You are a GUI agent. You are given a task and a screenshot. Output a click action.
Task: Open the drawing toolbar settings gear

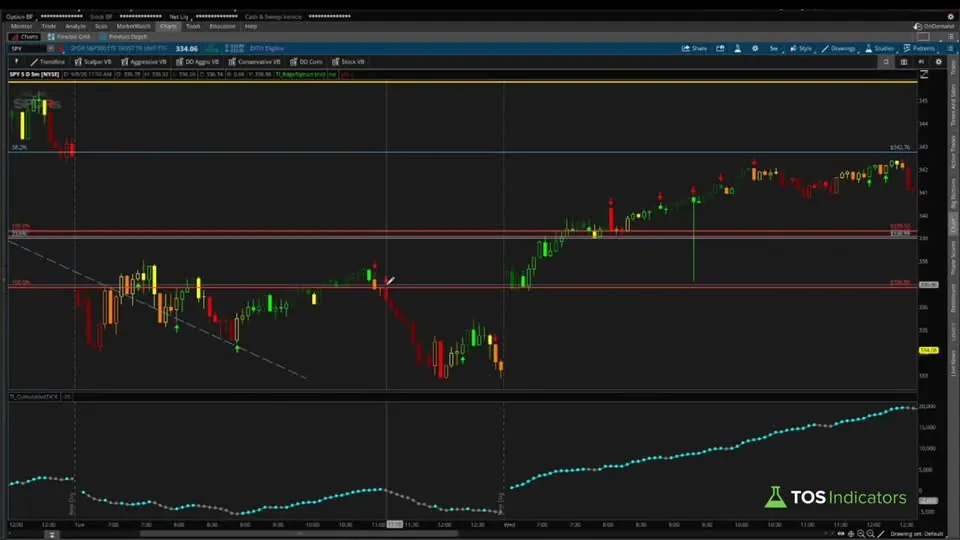click(x=939, y=62)
